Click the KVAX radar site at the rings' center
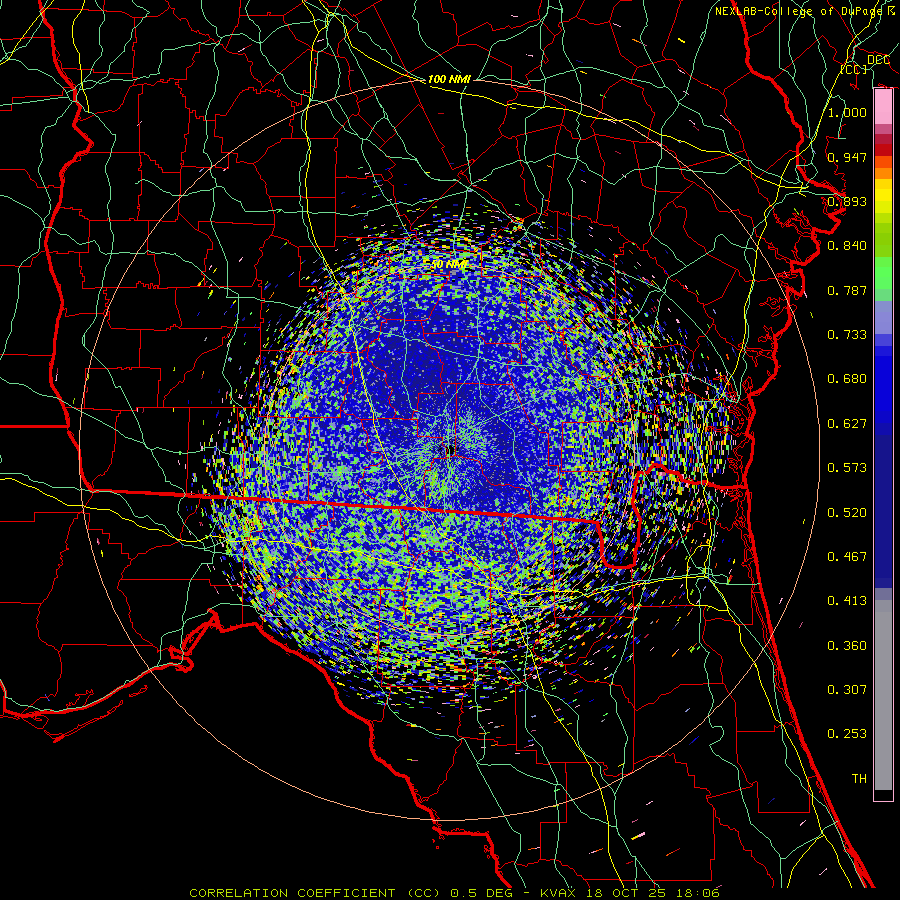 [x=448, y=451]
